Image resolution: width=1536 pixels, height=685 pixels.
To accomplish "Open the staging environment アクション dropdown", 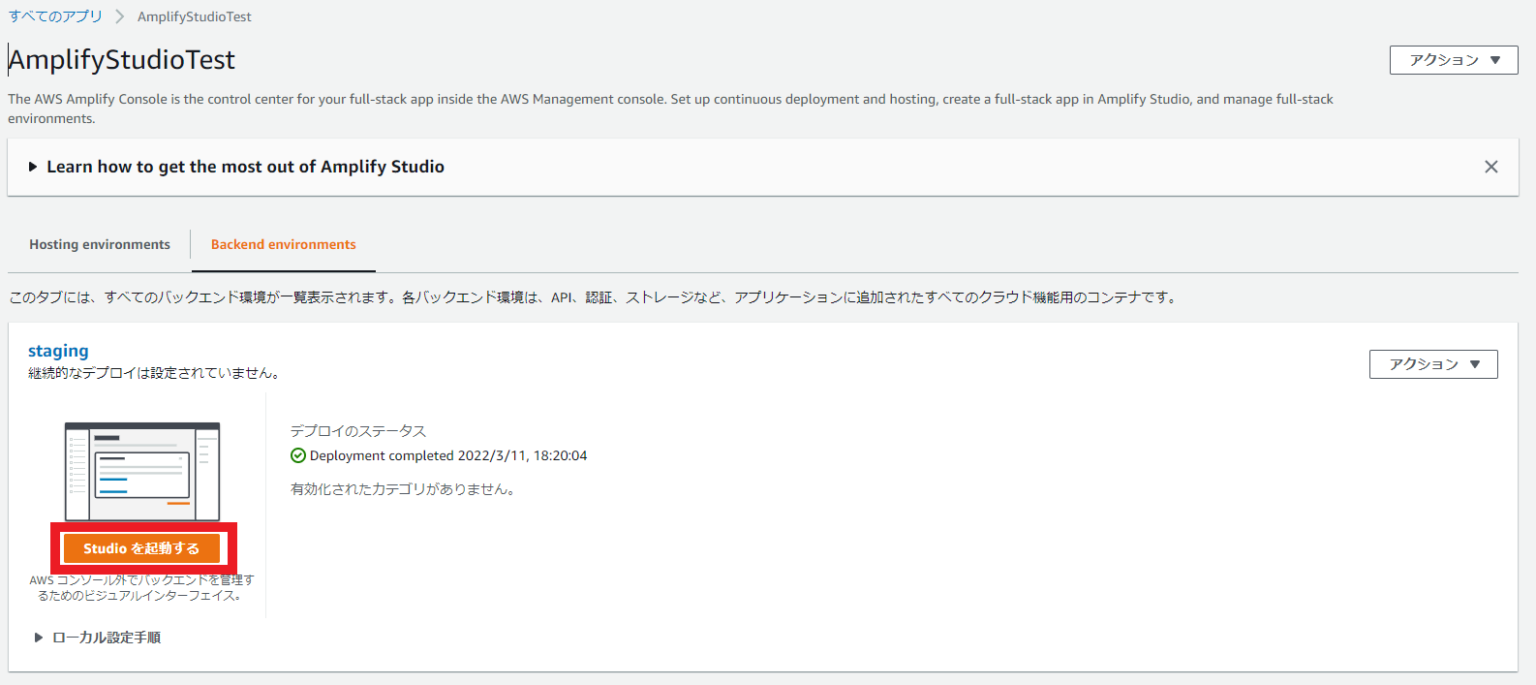I will click(1433, 364).
